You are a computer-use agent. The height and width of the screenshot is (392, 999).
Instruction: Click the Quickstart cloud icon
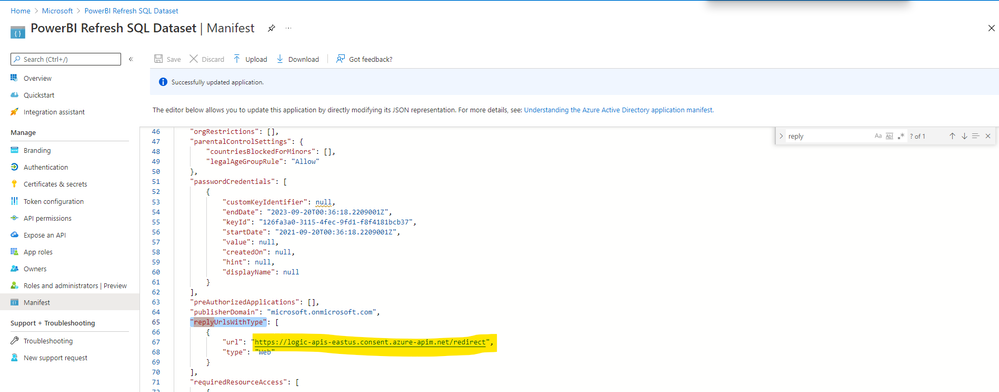click(14, 95)
